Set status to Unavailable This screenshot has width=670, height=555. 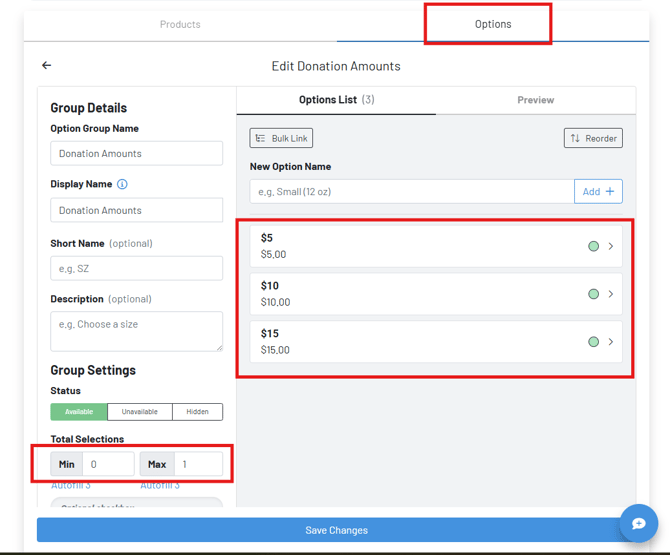click(x=139, y=412)
